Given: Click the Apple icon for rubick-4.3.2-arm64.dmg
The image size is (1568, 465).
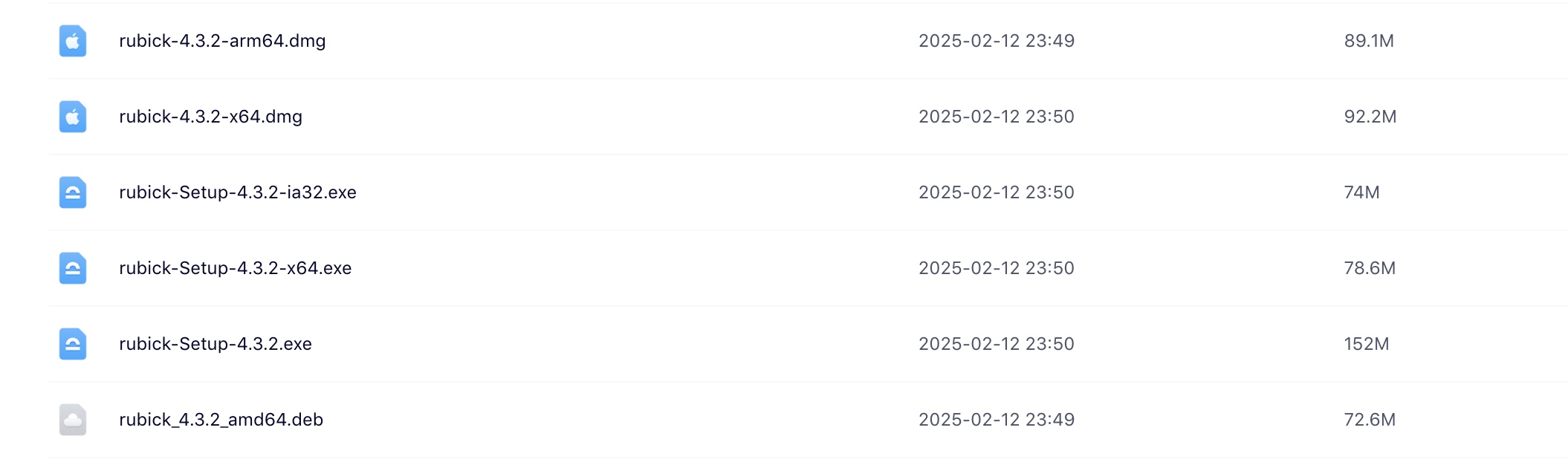Looking at the screenshot, I should coord(73,41).
